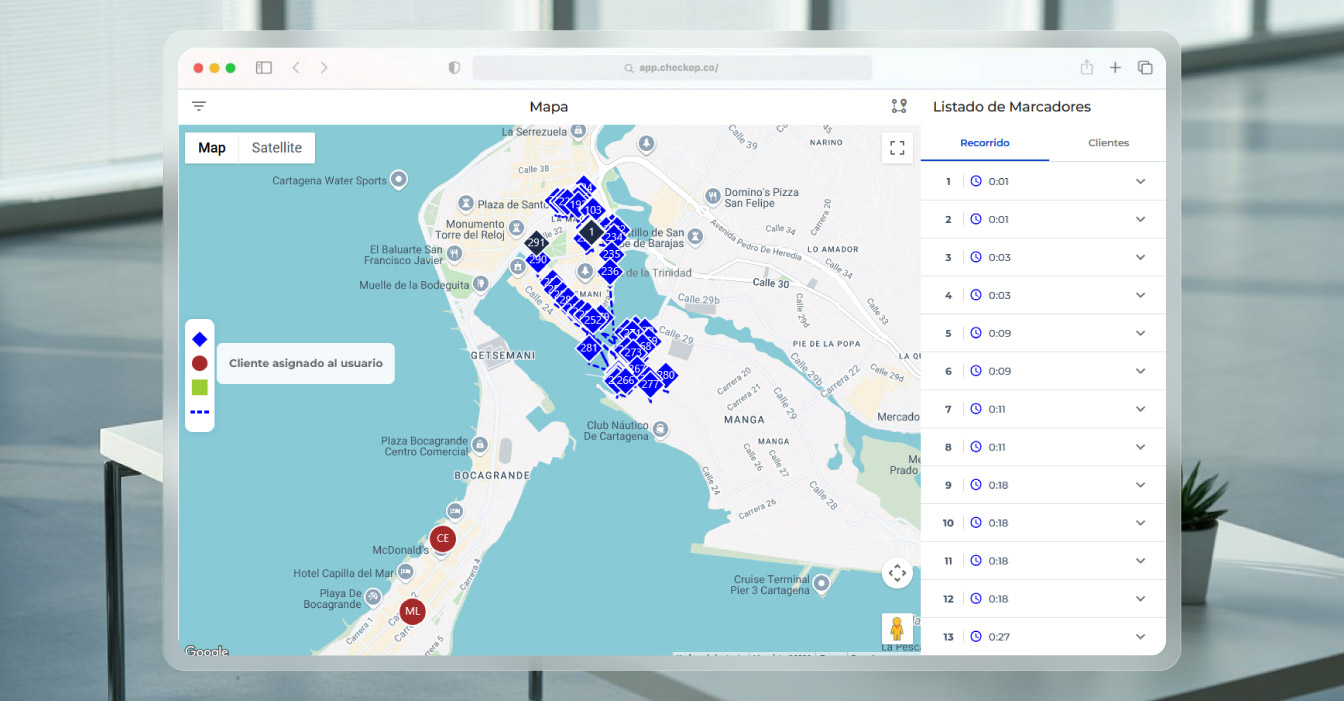Click the Street View pegman icon

(x=897, y=629)
